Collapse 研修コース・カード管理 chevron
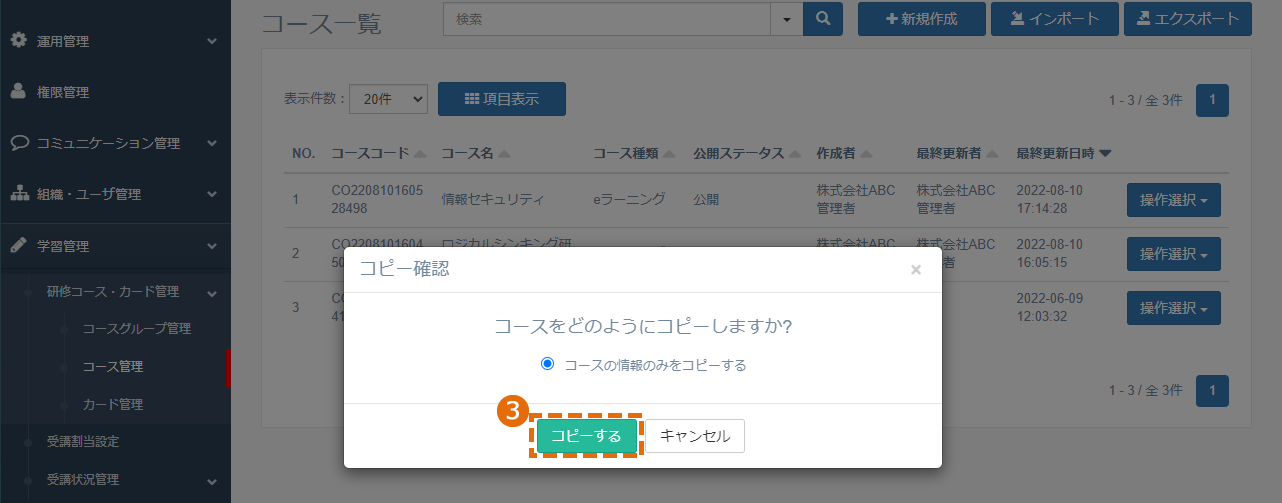The image size is (1282, 503). point(212,293)
